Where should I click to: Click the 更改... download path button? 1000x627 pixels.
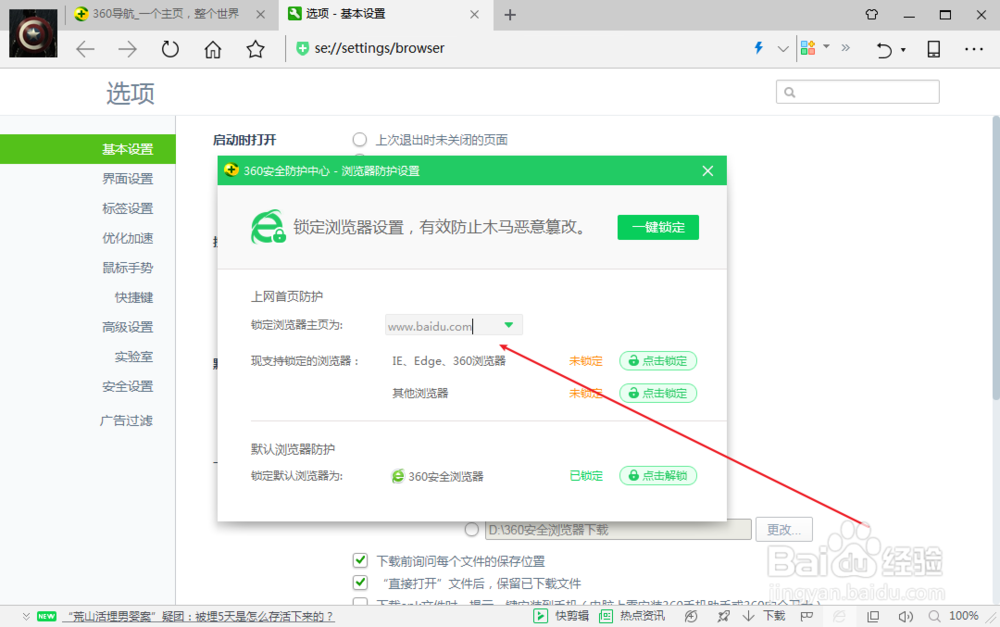[x=784, y=529]
